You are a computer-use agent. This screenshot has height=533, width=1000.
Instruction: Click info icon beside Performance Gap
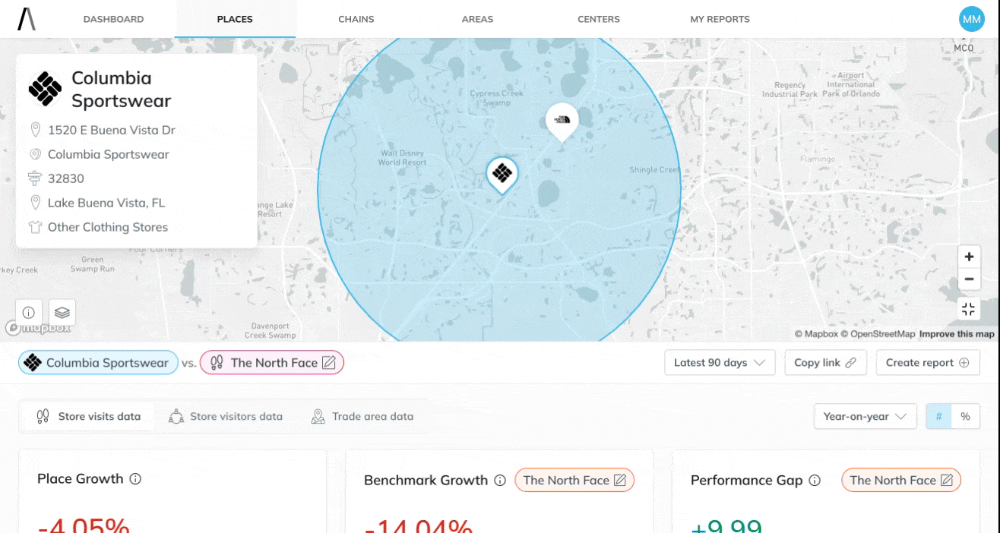(814, 480)
